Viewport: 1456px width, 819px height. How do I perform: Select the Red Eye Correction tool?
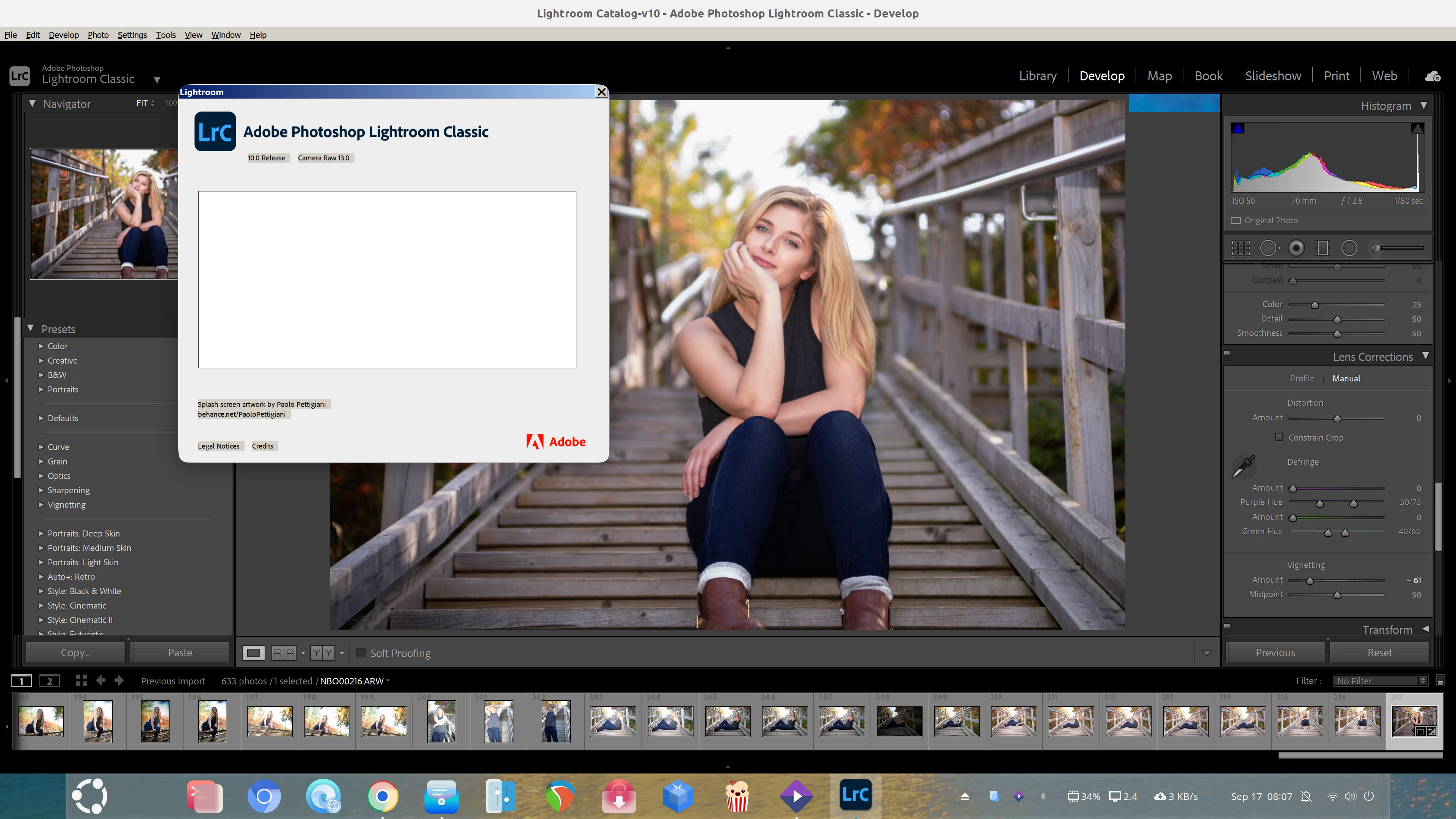1296,248
